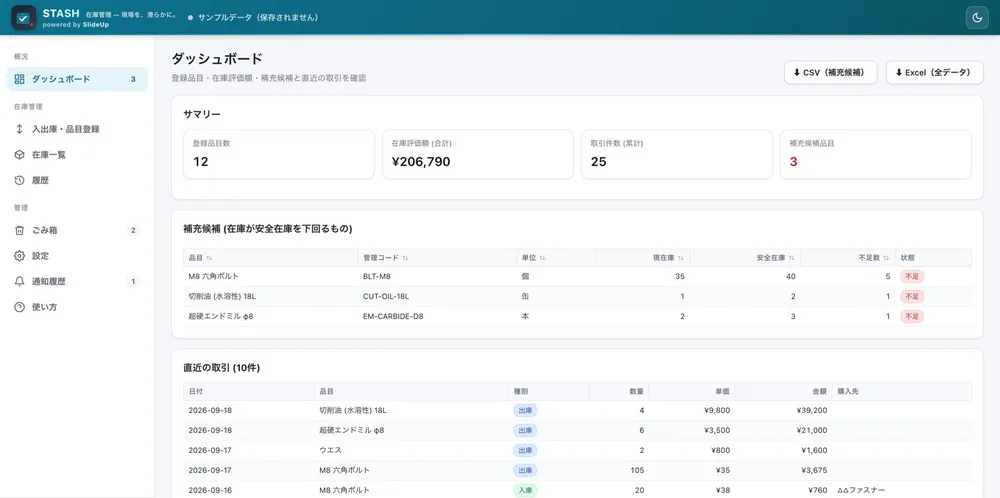
Task: Click the 登録品目数 summary card
Action: pyautogui.click(x=279, y=154)
